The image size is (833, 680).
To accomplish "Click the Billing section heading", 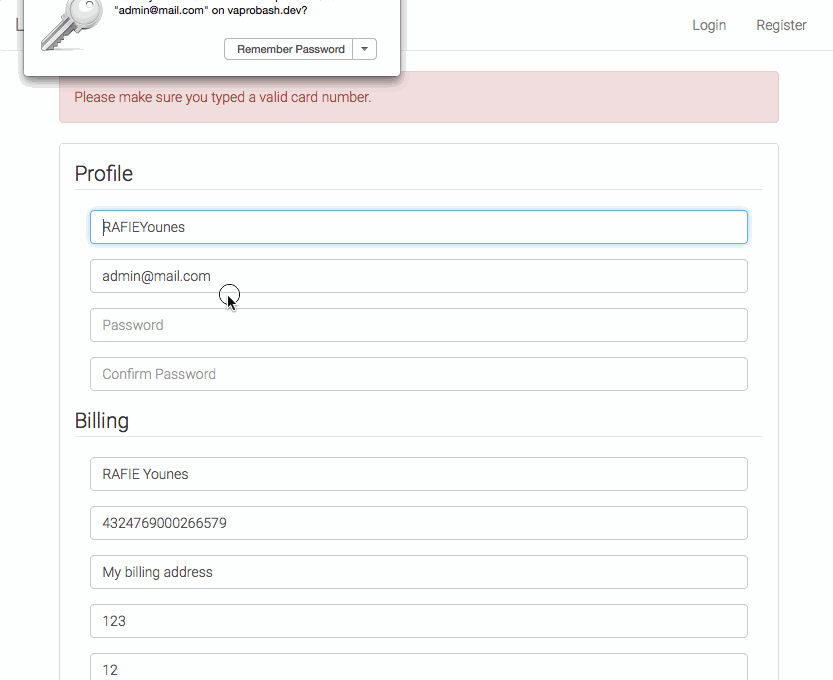I will (102, 421).
